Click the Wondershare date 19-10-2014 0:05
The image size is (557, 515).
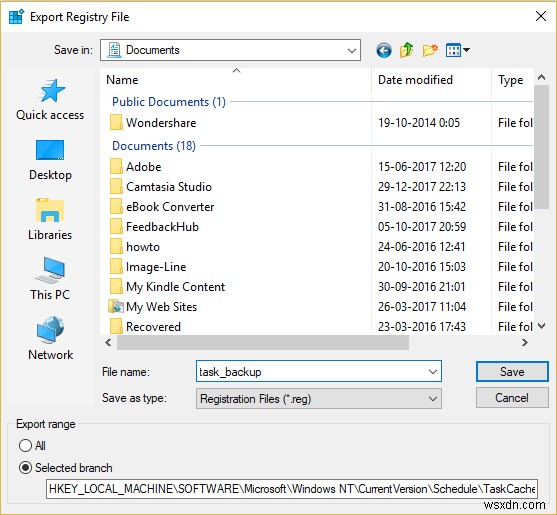click(x=419, y=123)
